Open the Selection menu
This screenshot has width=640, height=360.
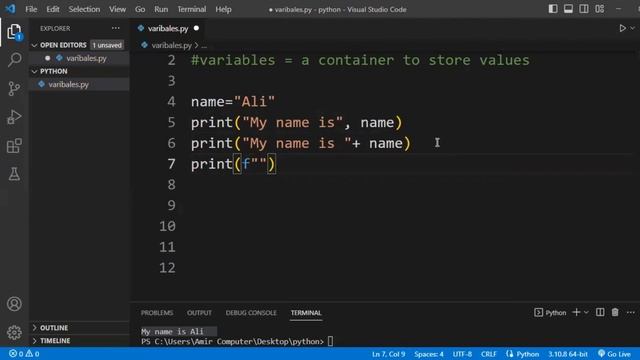(x=84, y=9)
